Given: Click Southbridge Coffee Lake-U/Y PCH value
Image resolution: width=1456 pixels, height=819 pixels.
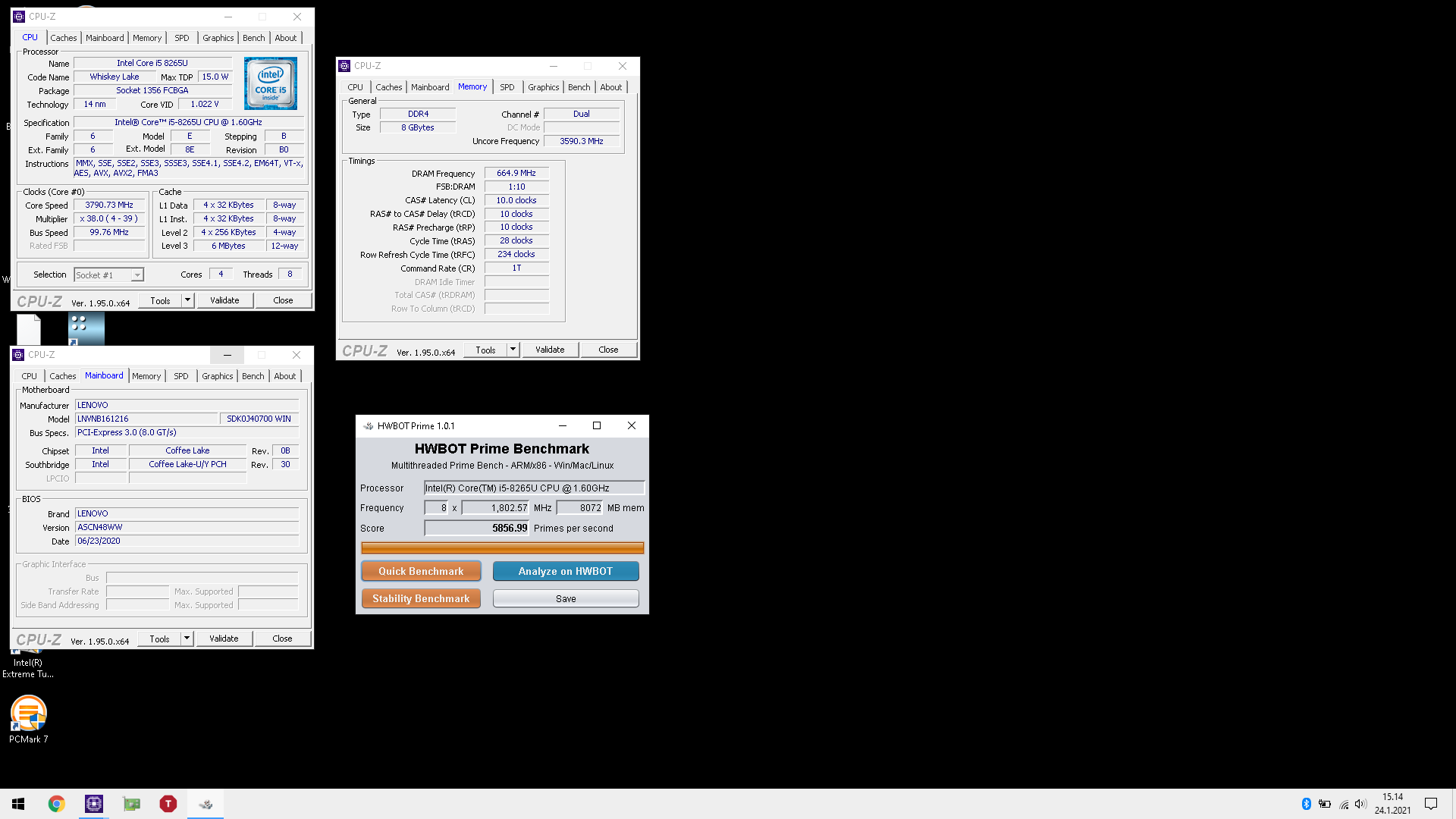Looking at the screenshot, I should 187,464.
